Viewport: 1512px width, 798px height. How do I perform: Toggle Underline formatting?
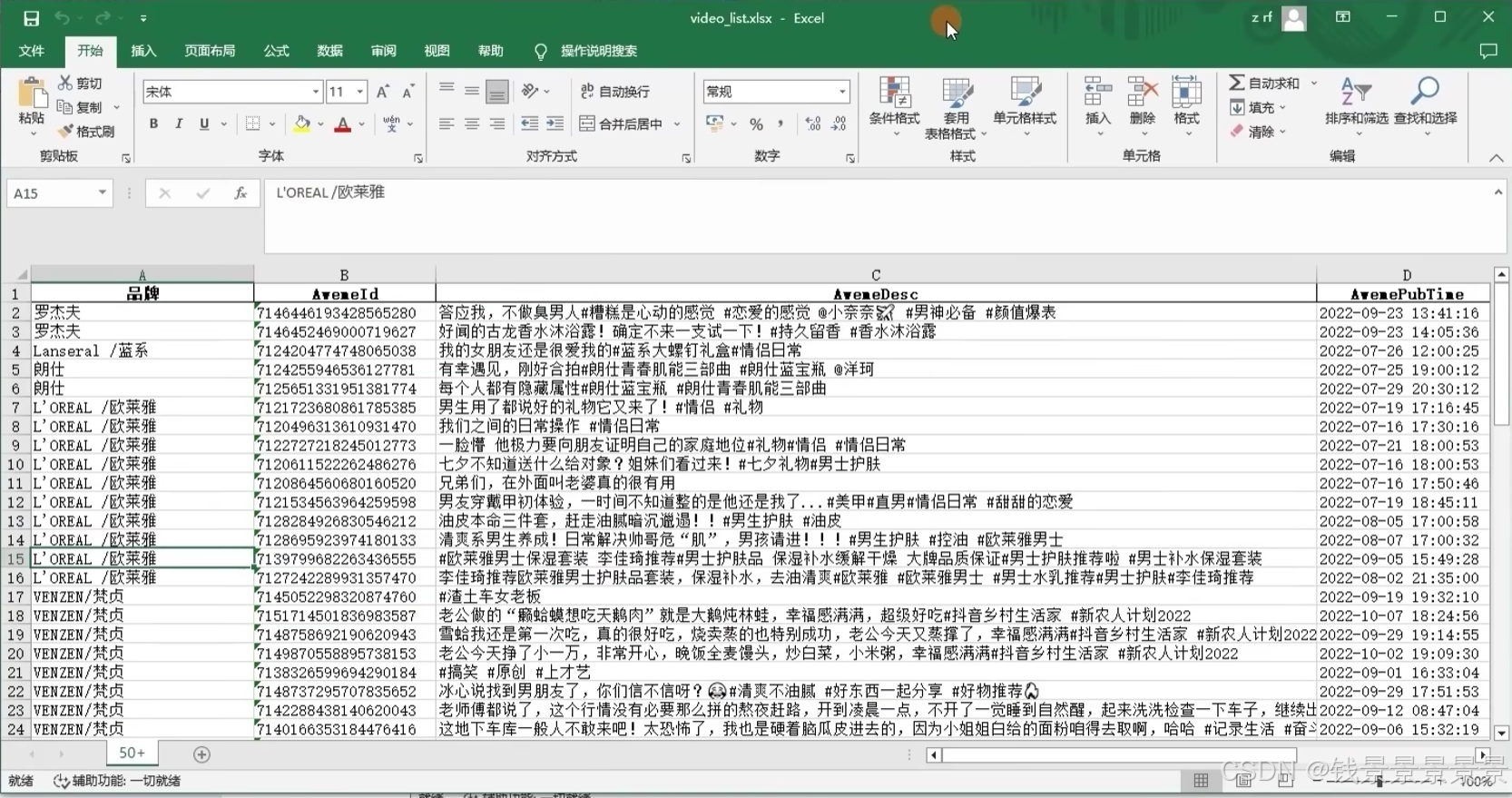[x=204, y=124]
